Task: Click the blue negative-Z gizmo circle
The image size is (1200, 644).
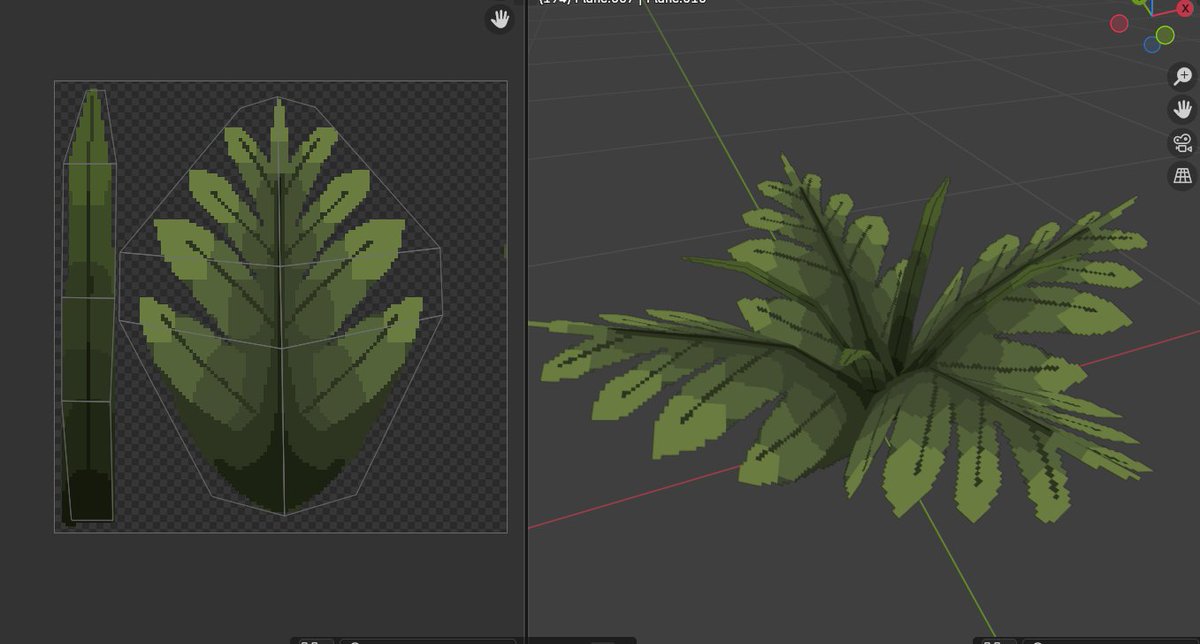Action: pyautogui.click(x=1152, y=45)
